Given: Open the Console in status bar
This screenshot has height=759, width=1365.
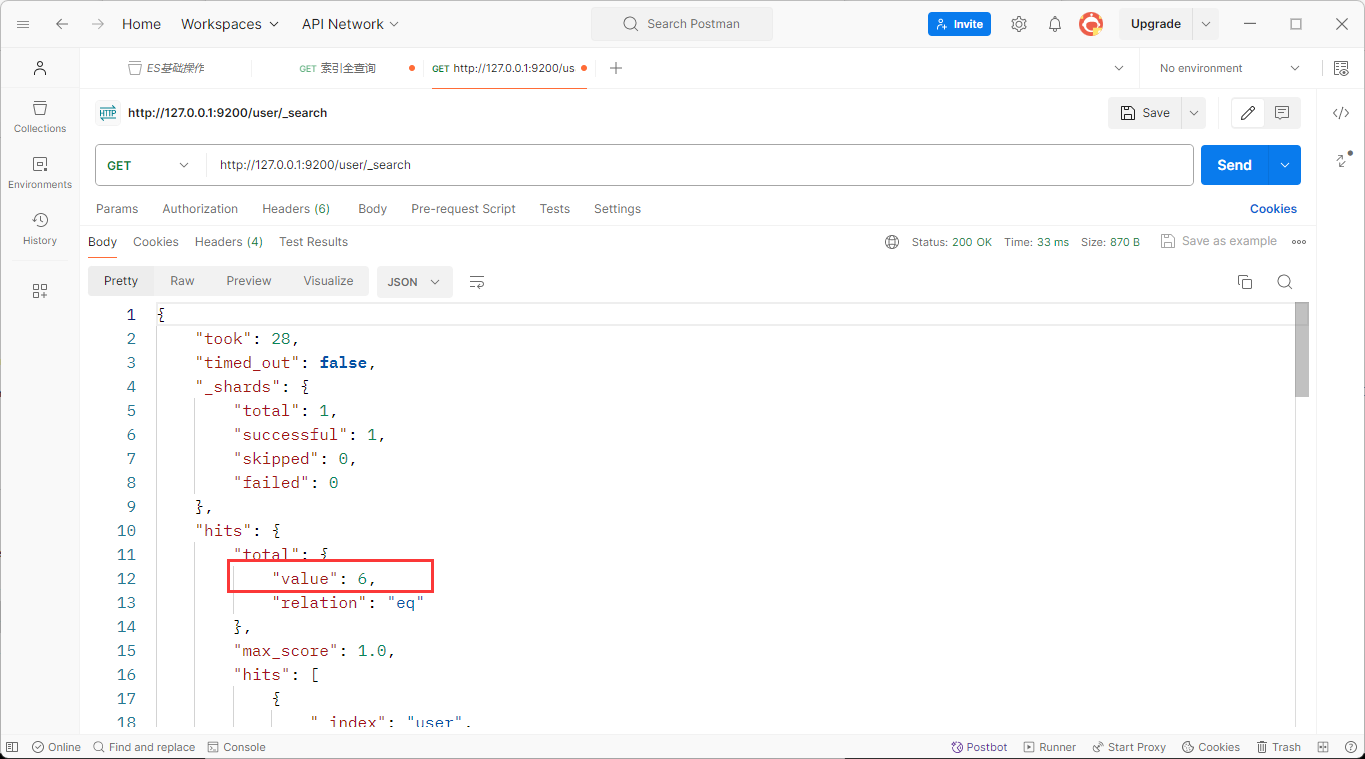Looking at the screenshot, I should click(237, 747).
